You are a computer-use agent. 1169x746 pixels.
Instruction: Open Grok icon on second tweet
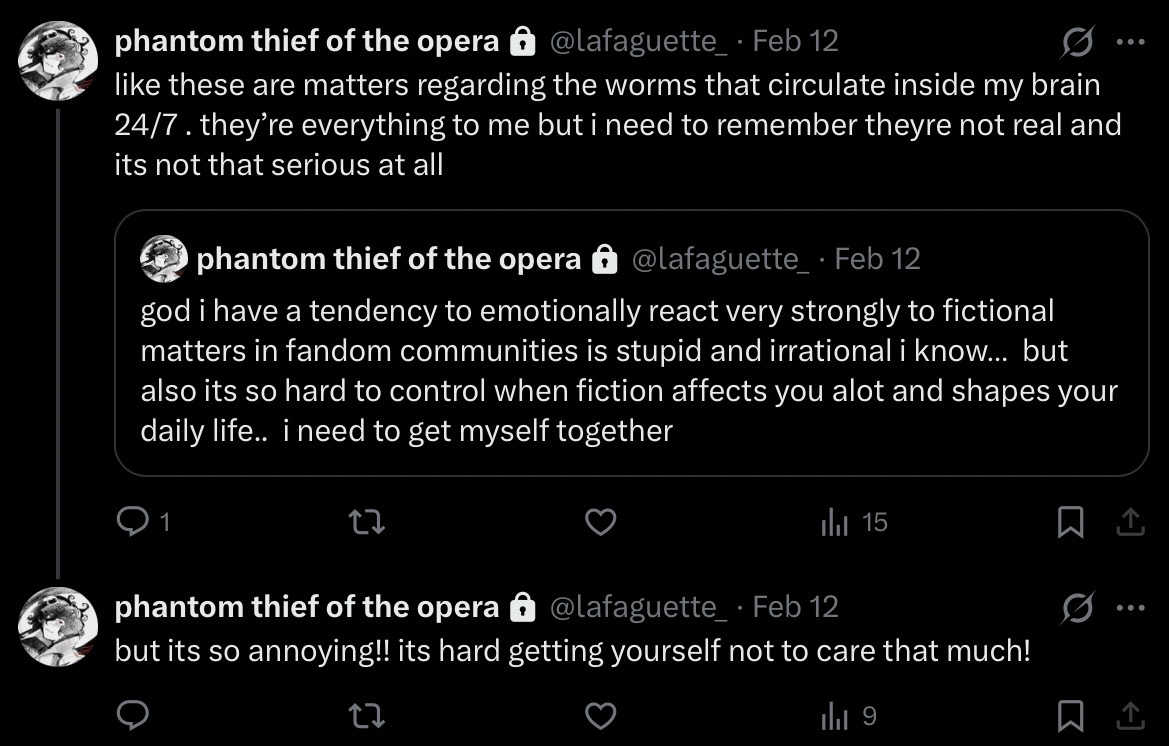pos(1079,608)
